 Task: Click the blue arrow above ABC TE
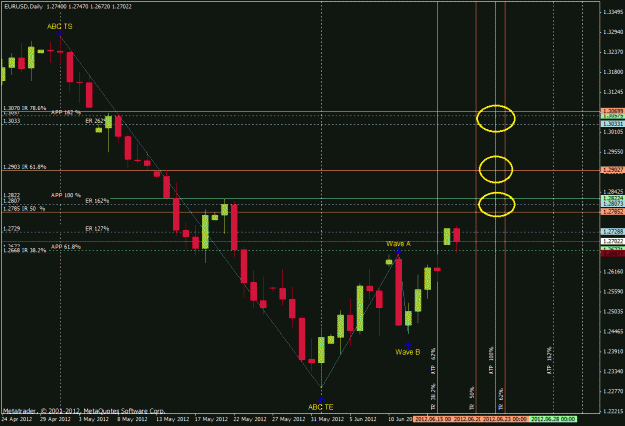tap(321, 400)
